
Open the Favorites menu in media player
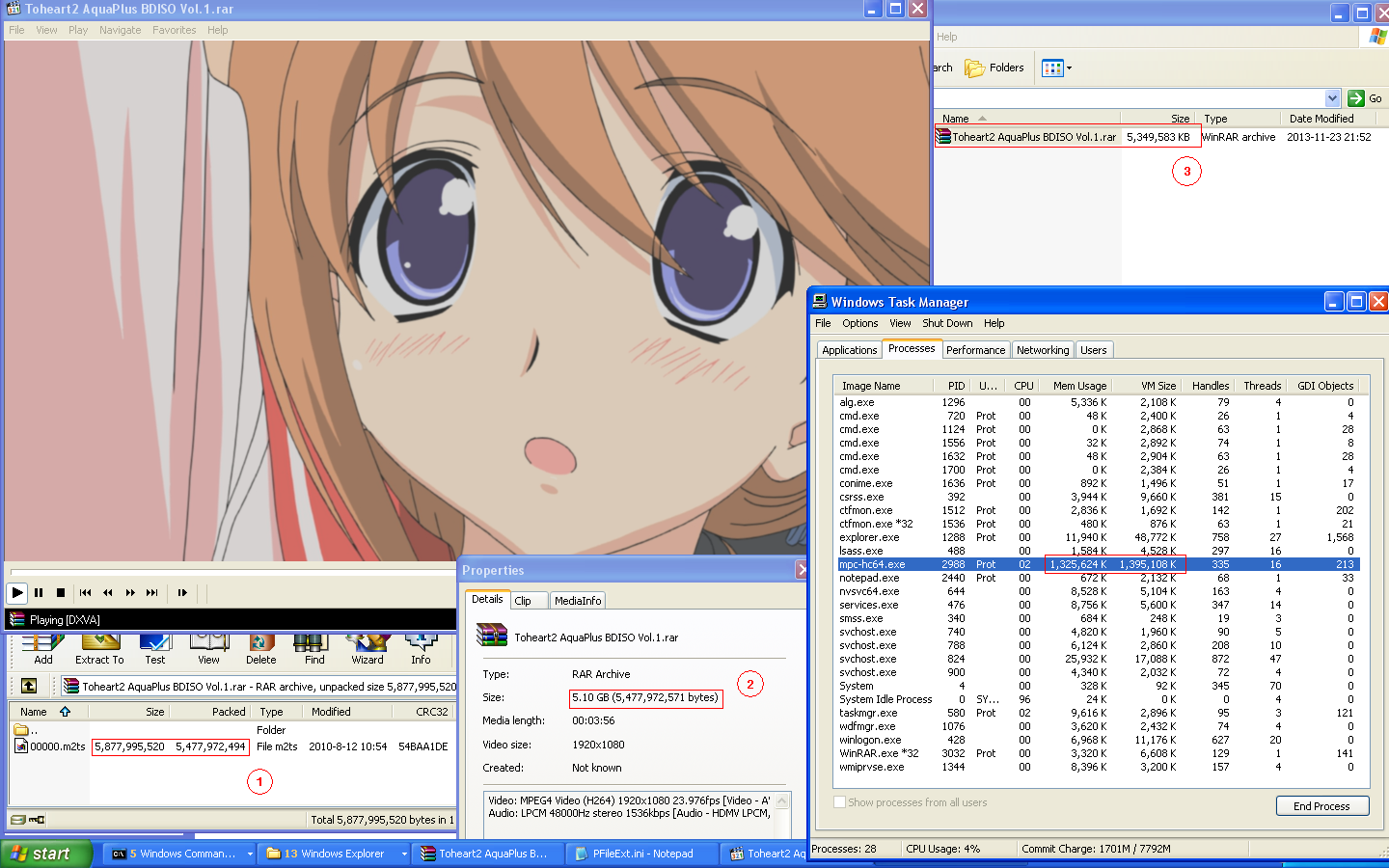coord(174,30)
